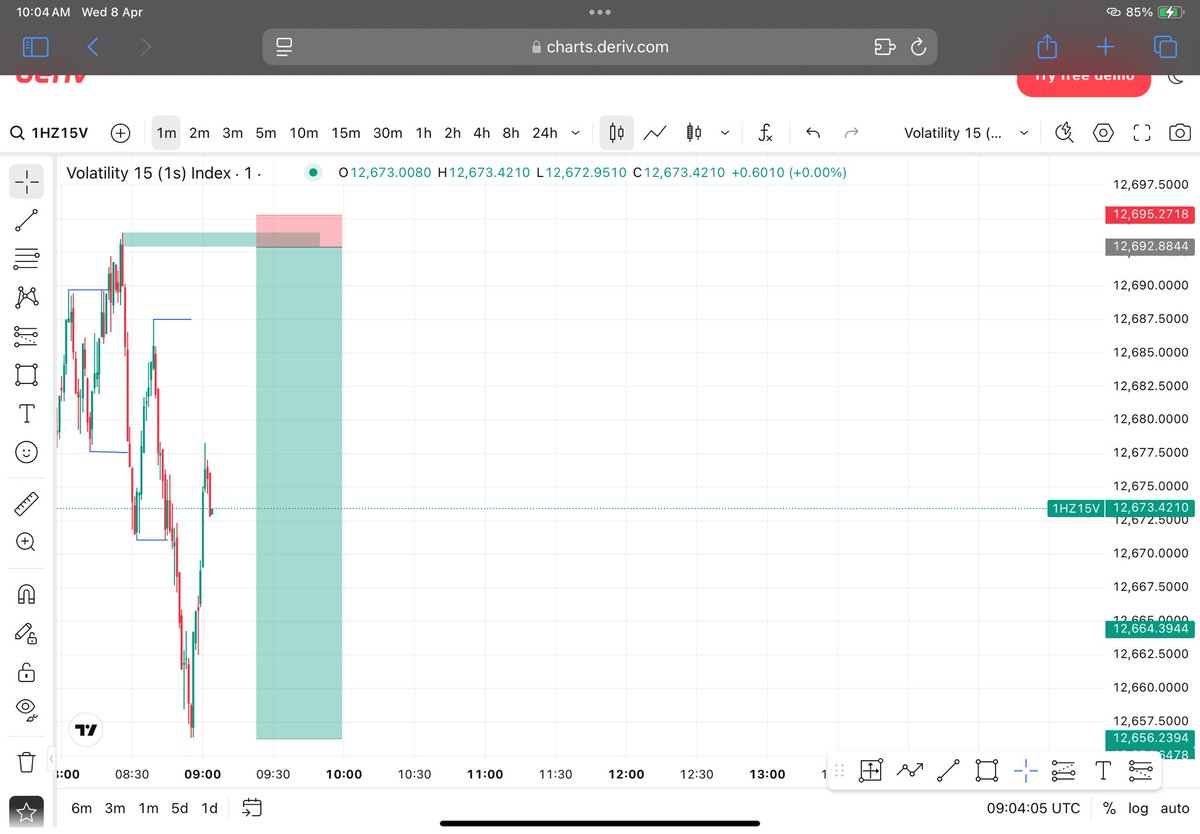
Task: Select the Measure ruler tool
Action: coord(26,503)
